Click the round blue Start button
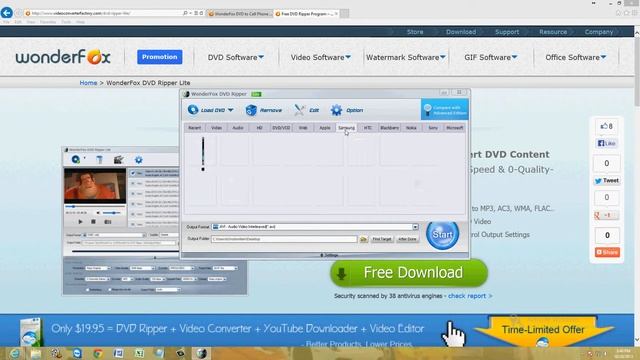This screenshot has height=360, width=640. click(x=442, y=234)
